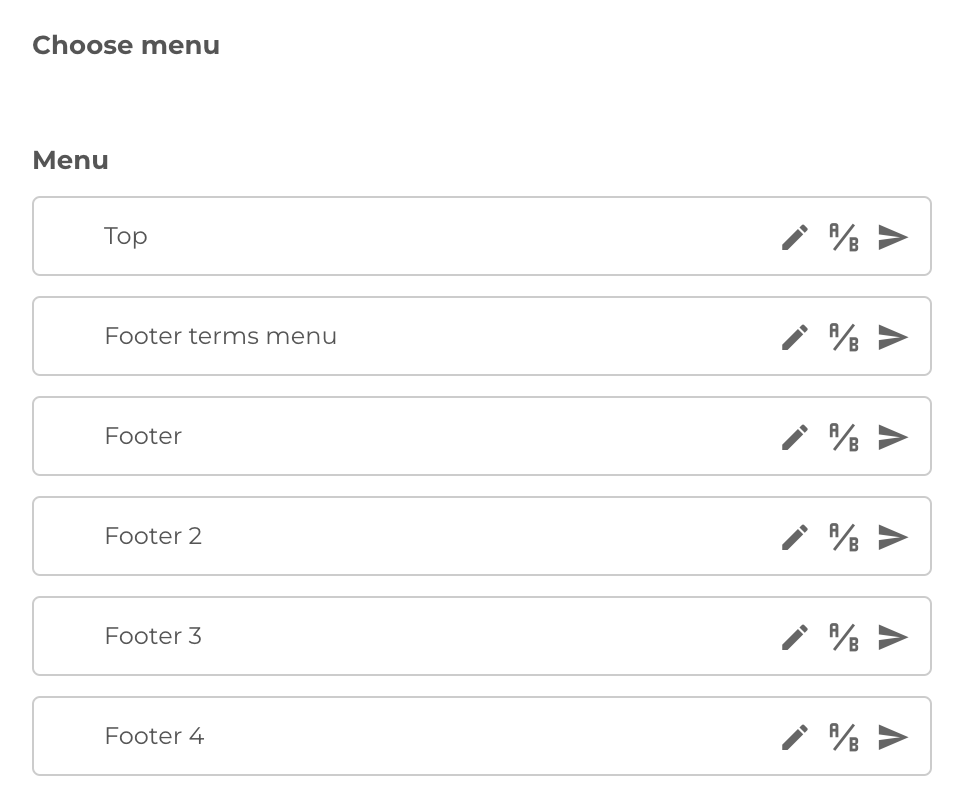Edit the Footer 4 menu

[794, 736]
